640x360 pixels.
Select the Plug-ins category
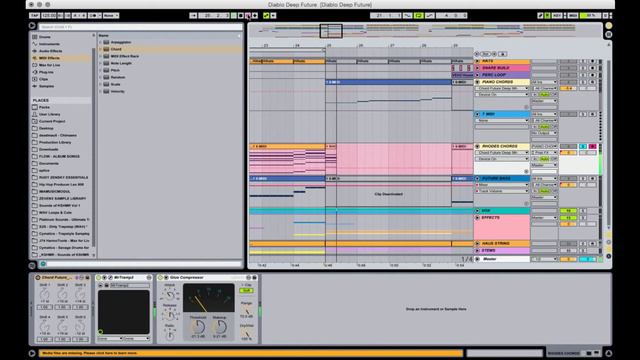(46, 72)
